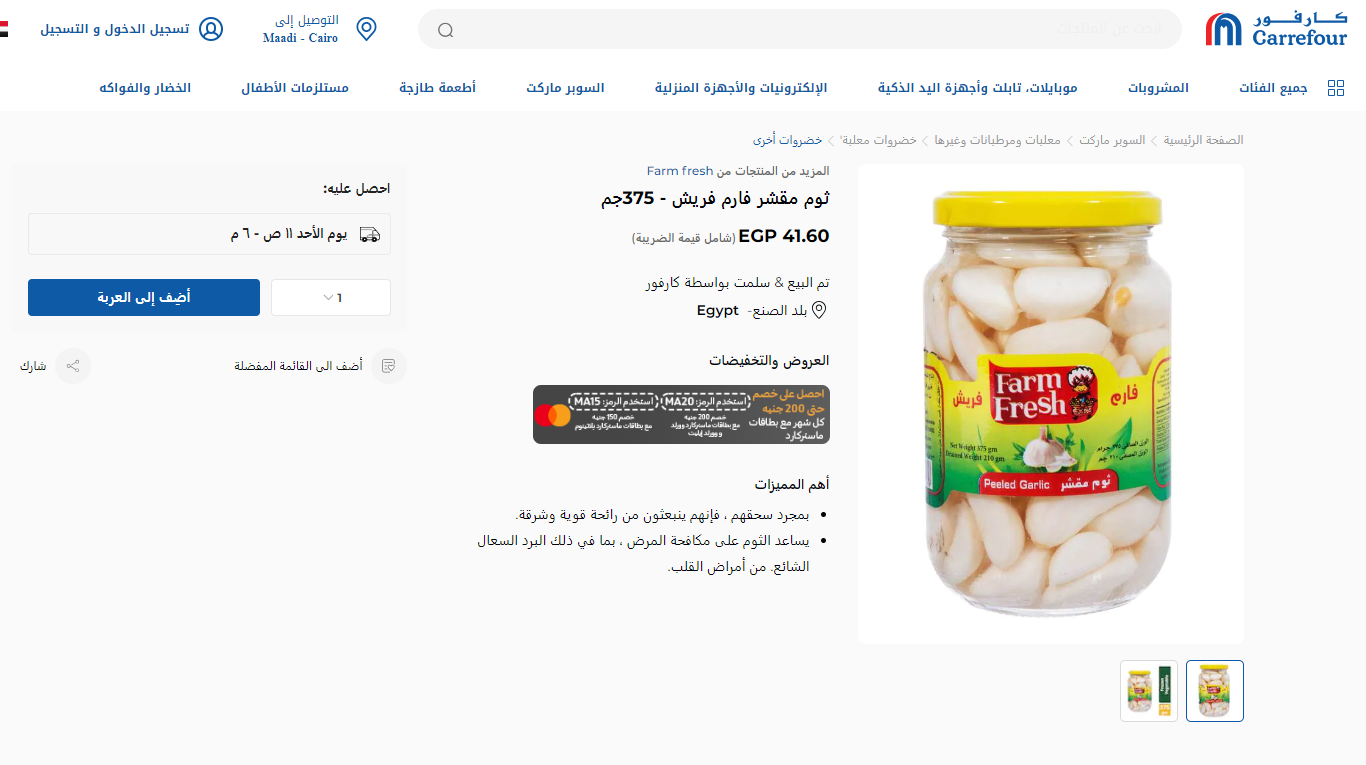The width and height of the screenshot is (1366, 765).
Task: Click the Mastercard discount offer banner
Action: click(x=681, y=414)
